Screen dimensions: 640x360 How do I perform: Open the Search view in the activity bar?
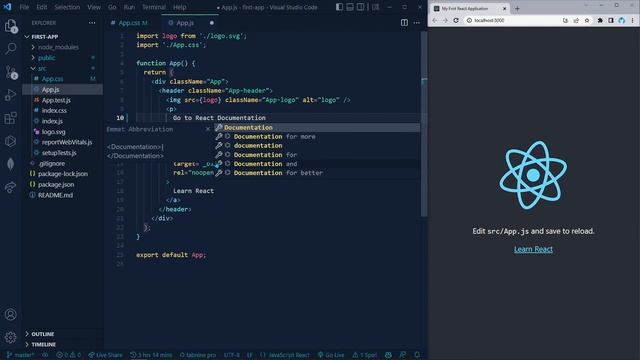click(11, 49)
